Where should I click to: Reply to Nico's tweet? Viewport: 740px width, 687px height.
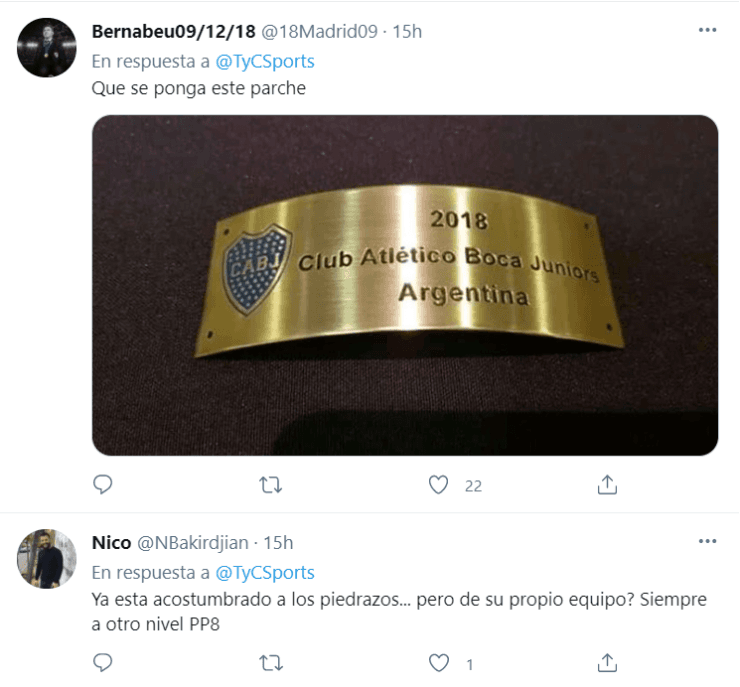pos(102,663)
